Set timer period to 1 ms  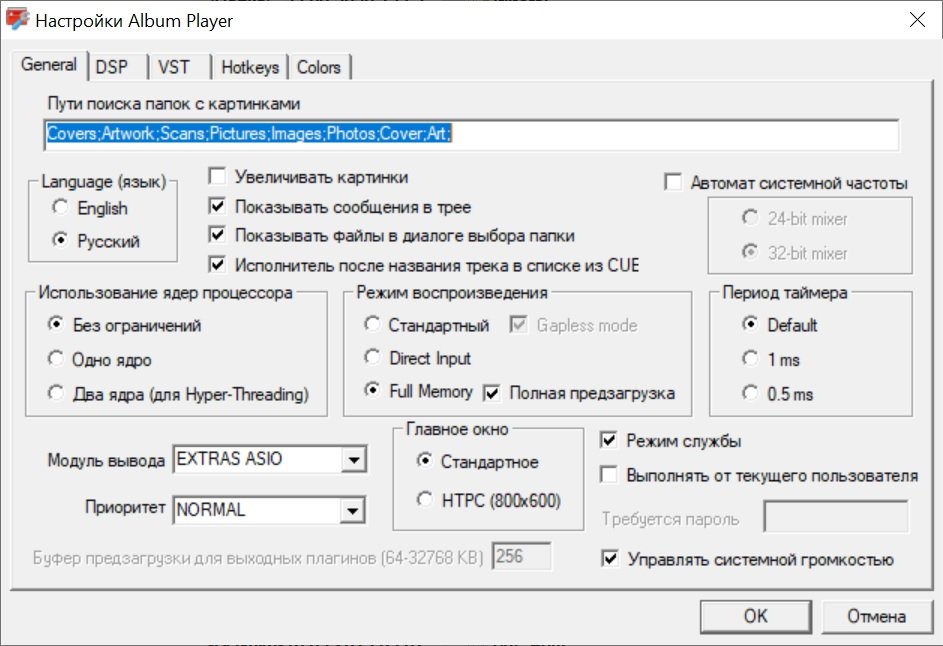pos(750,359)
